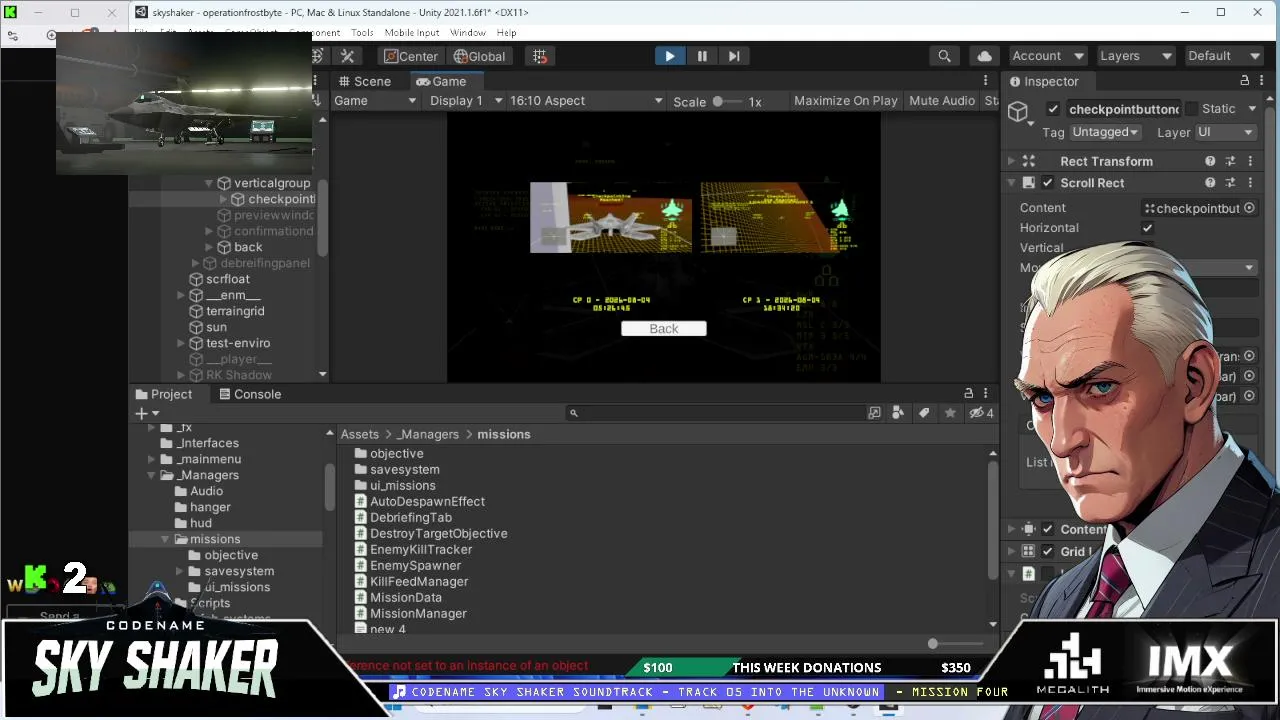Click the Project panel create plus button
Screen dimensions: 1280x720
pos(146,413)
